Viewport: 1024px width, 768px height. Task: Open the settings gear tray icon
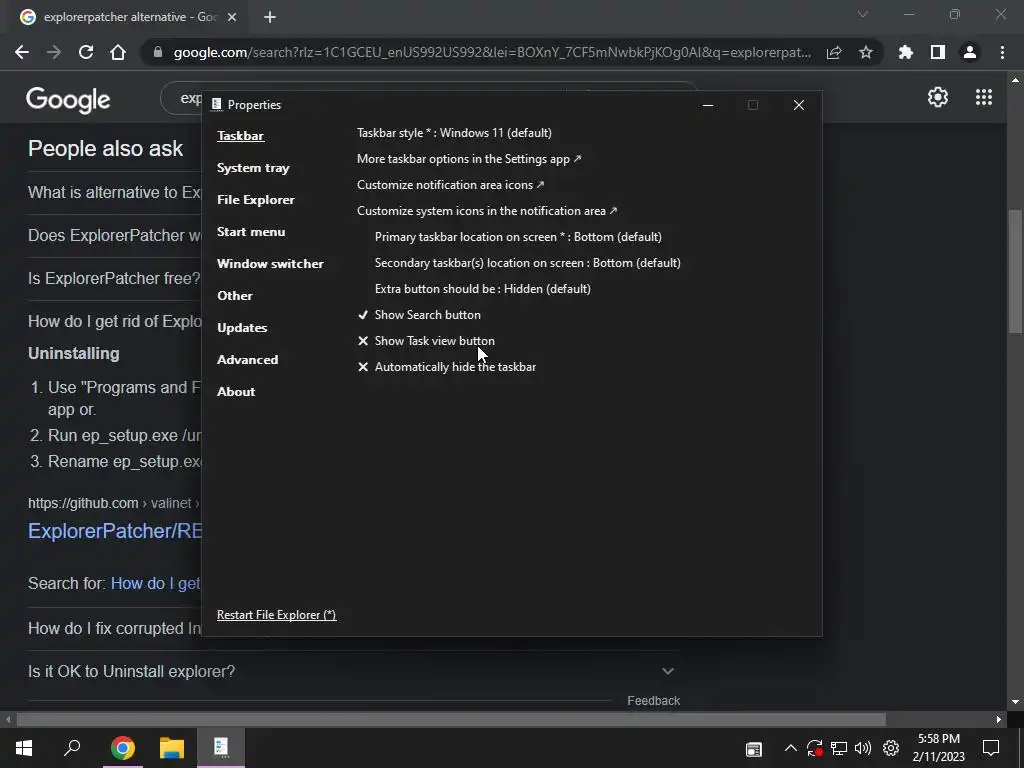click(x=891, y=748)
